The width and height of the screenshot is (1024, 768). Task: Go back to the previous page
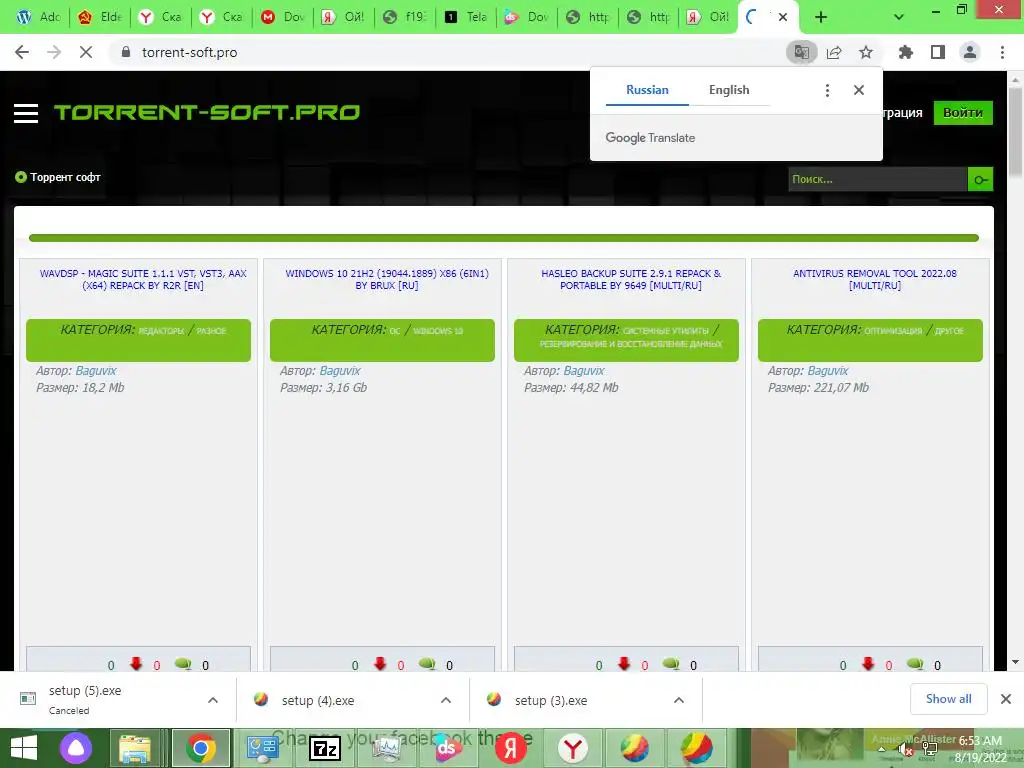click(22, 52)
